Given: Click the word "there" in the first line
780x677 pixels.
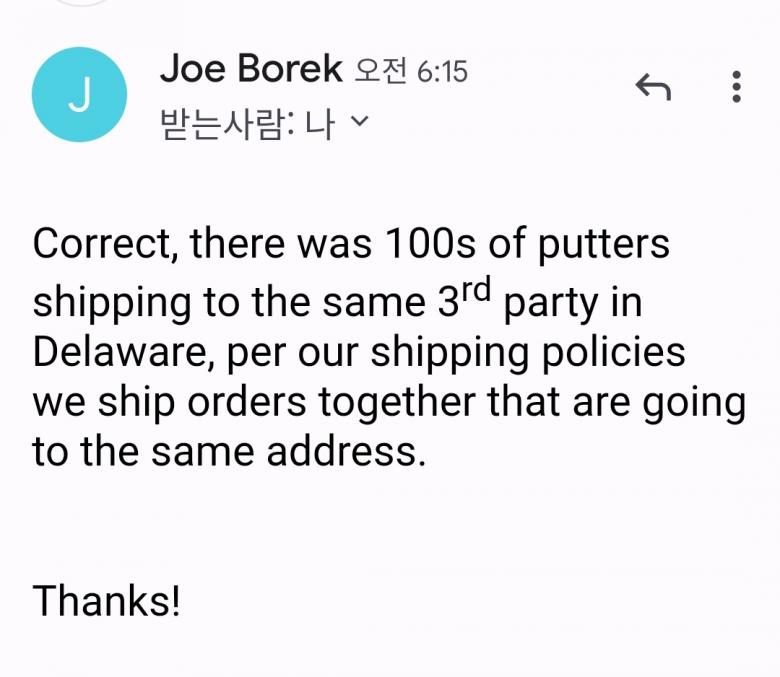Looking at the screenshot, I should 236,245.
